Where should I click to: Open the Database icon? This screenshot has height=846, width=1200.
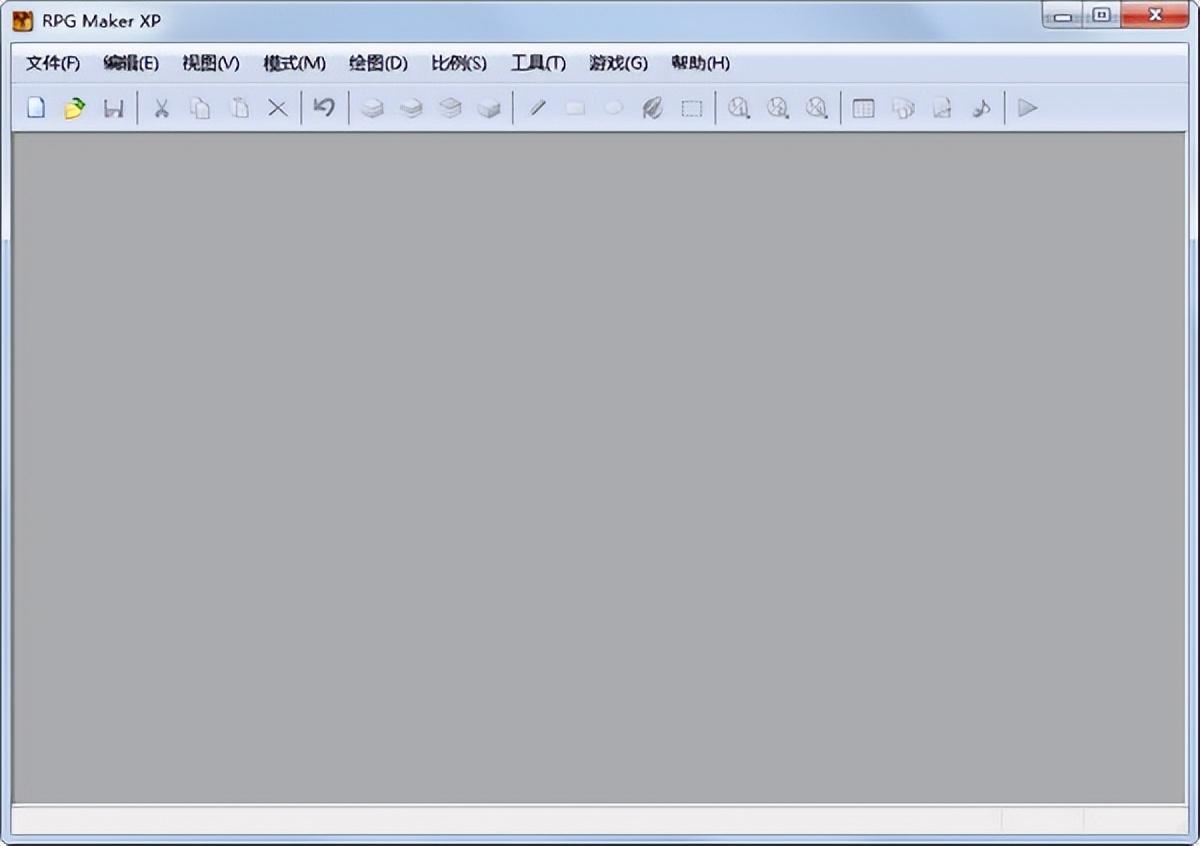point(864,108)
